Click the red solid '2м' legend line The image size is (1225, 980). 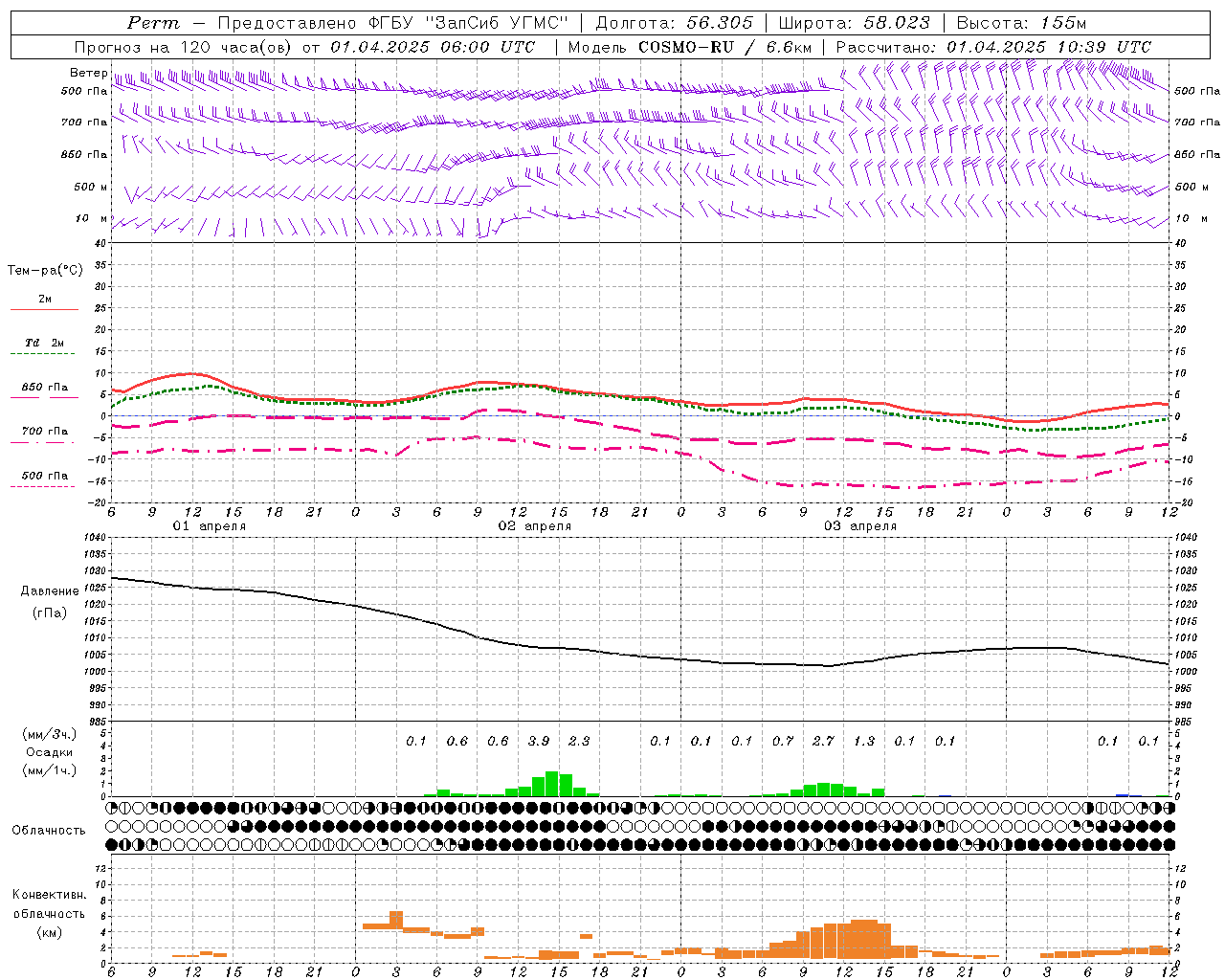pyautogui.click(x=44, y=310)
